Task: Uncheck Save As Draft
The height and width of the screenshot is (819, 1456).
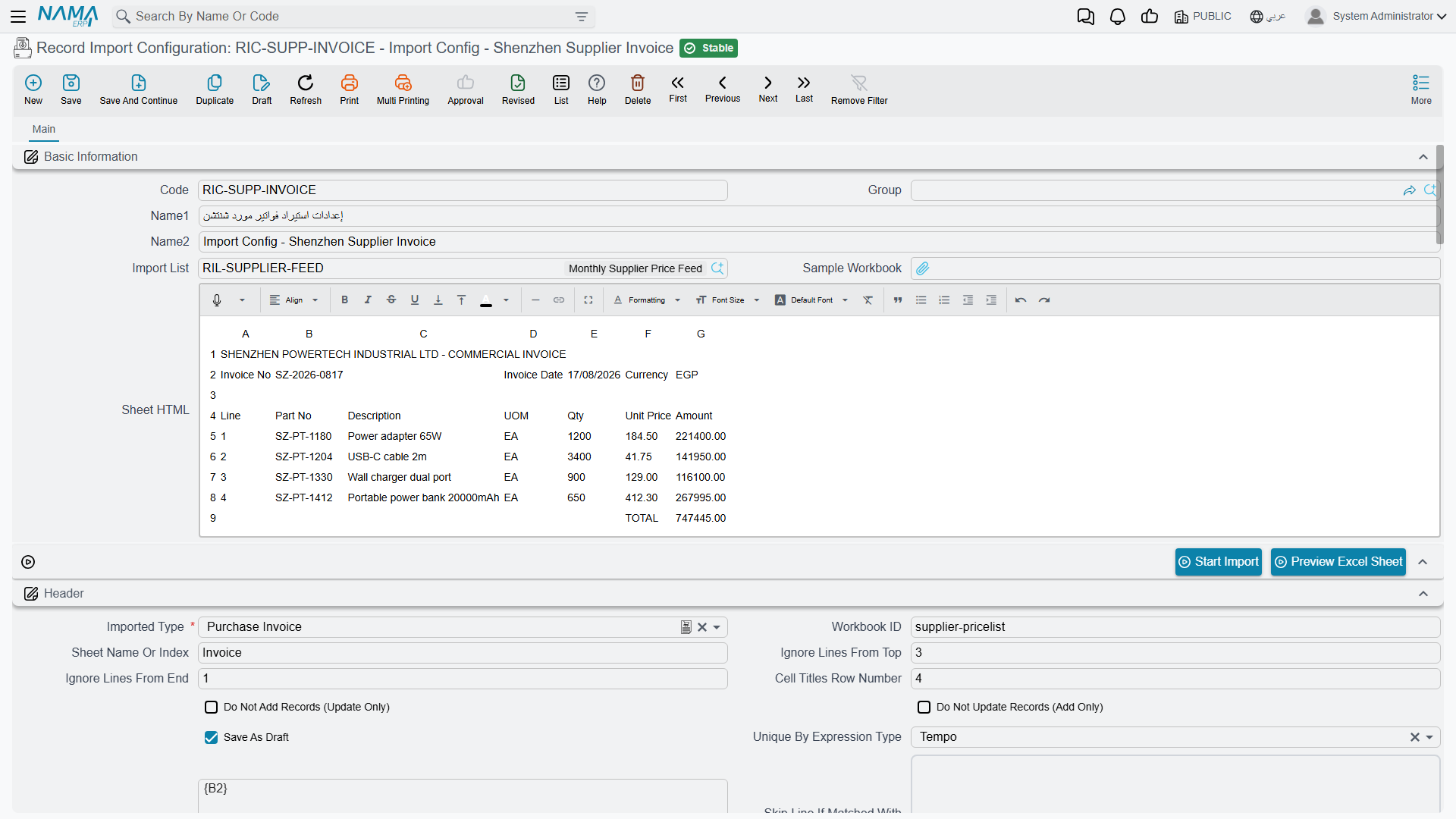Action: [212, 738]
